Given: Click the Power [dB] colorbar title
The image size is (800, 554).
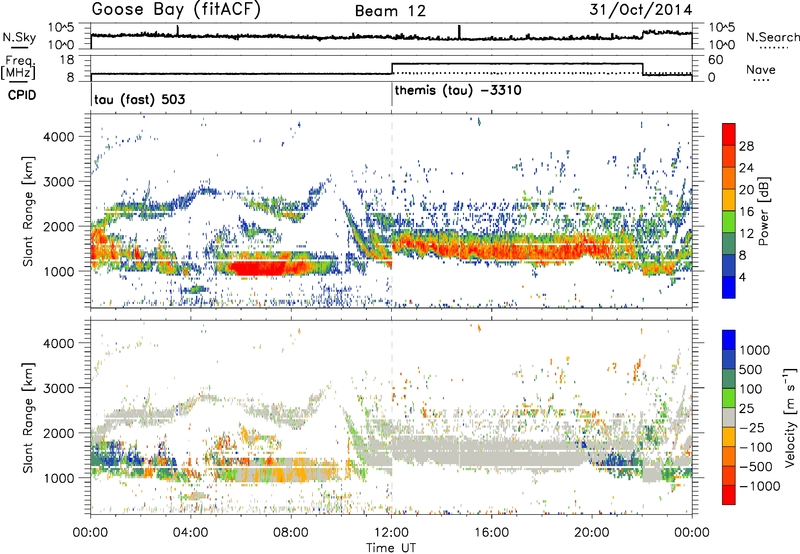Looking at the screenshot, I should (764, 211).
